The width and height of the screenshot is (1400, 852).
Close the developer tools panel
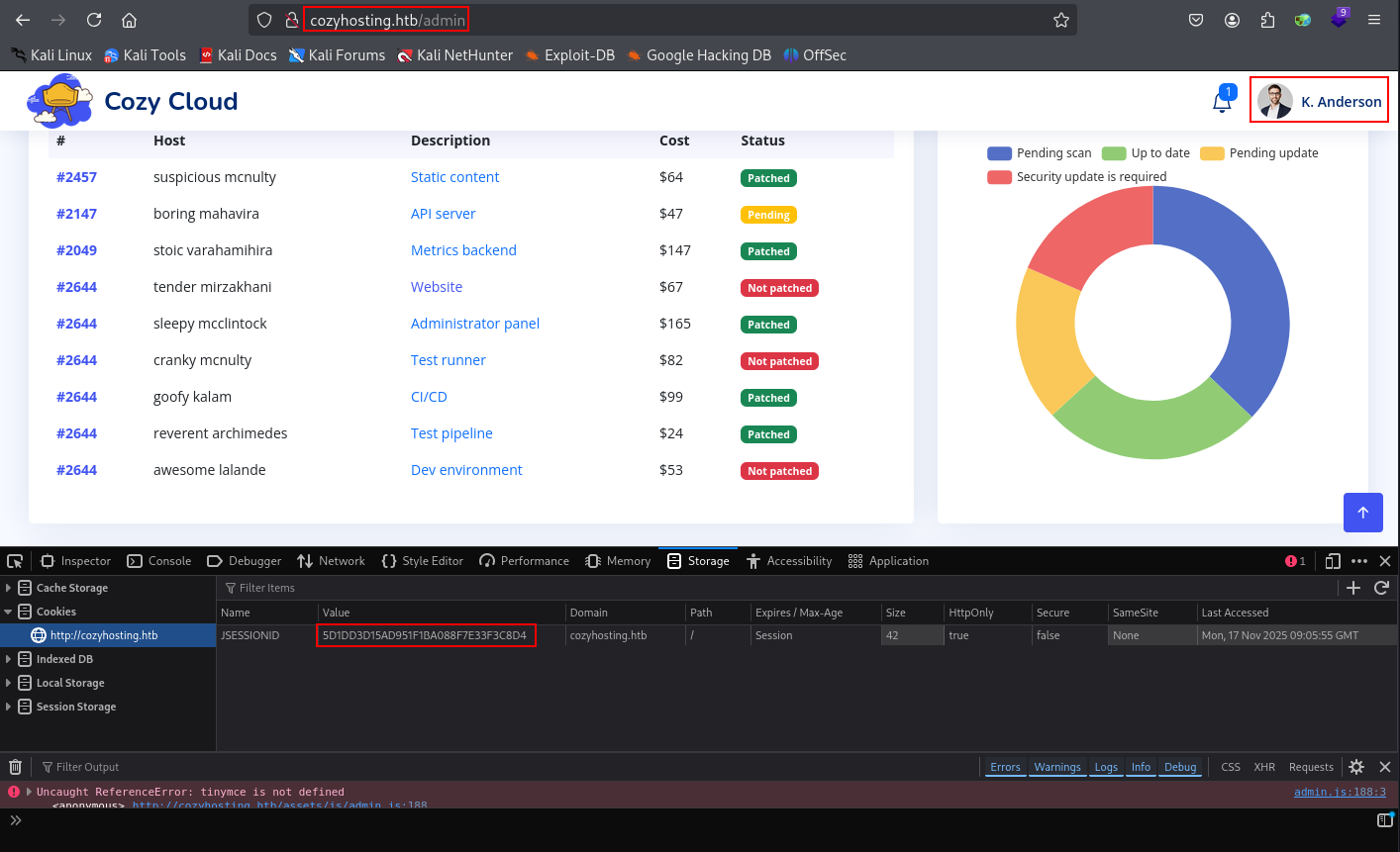pyautogui.click(x=1385, y=561)
